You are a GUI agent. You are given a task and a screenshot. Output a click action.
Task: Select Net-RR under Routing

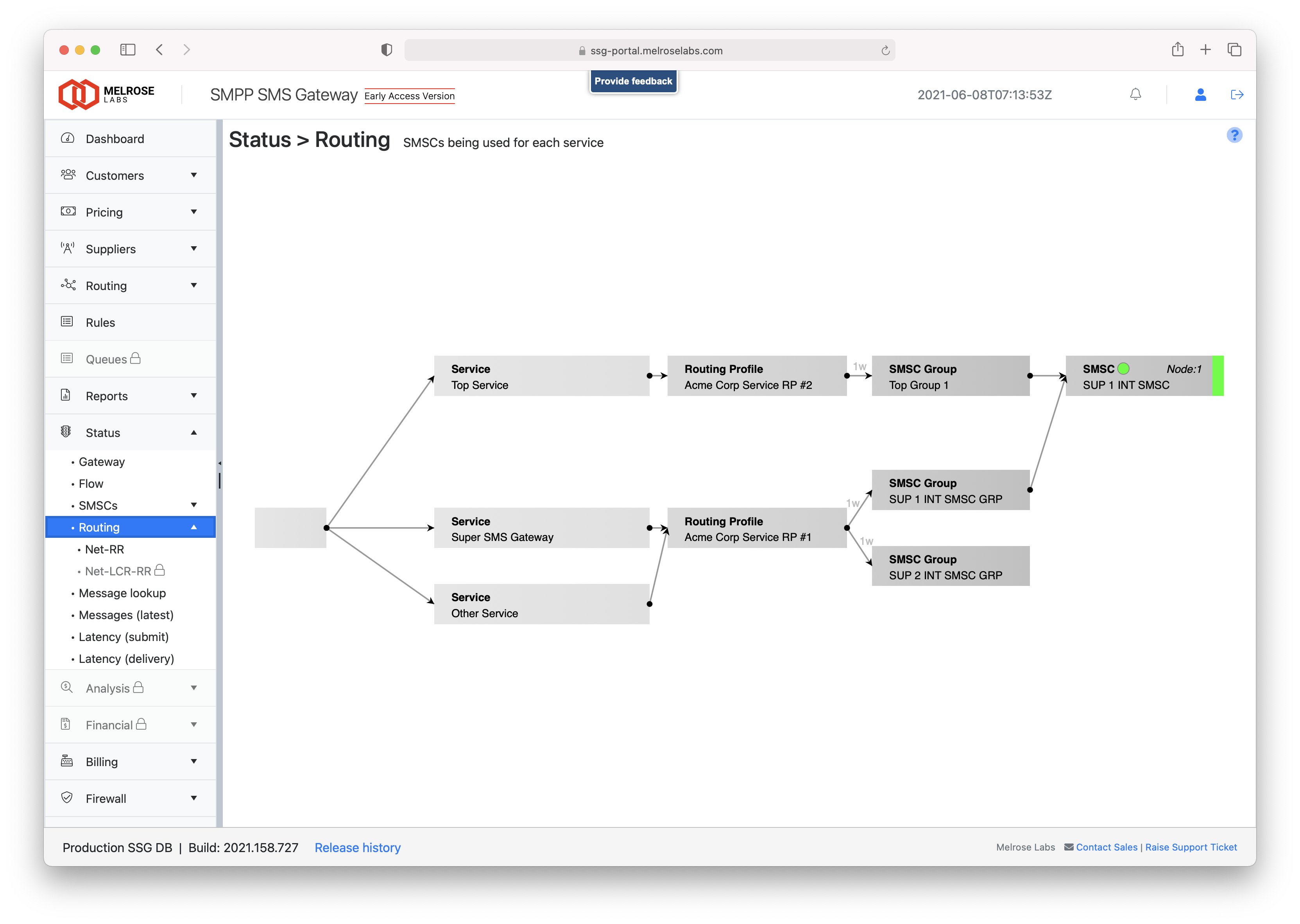pyautogui.click(x=104, y=549)
